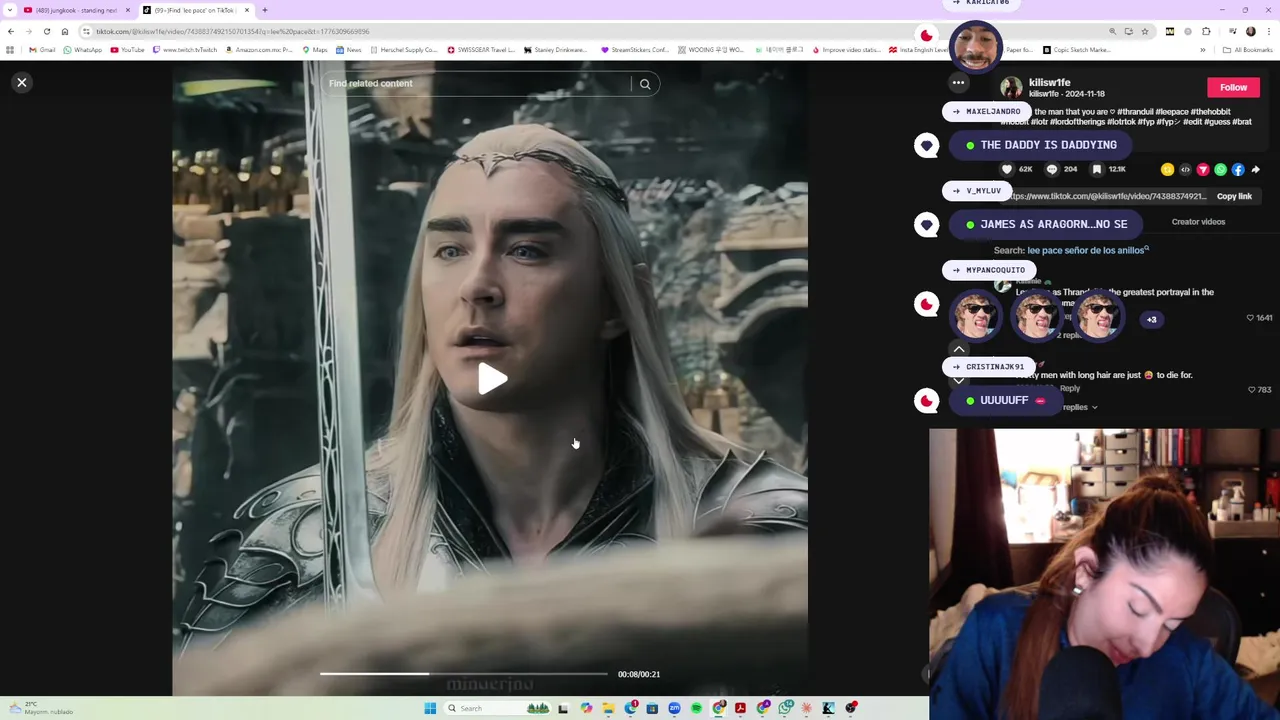The image size is (1280, 720).
Task: Open the Maps bookmark
Action: (314, 50)
